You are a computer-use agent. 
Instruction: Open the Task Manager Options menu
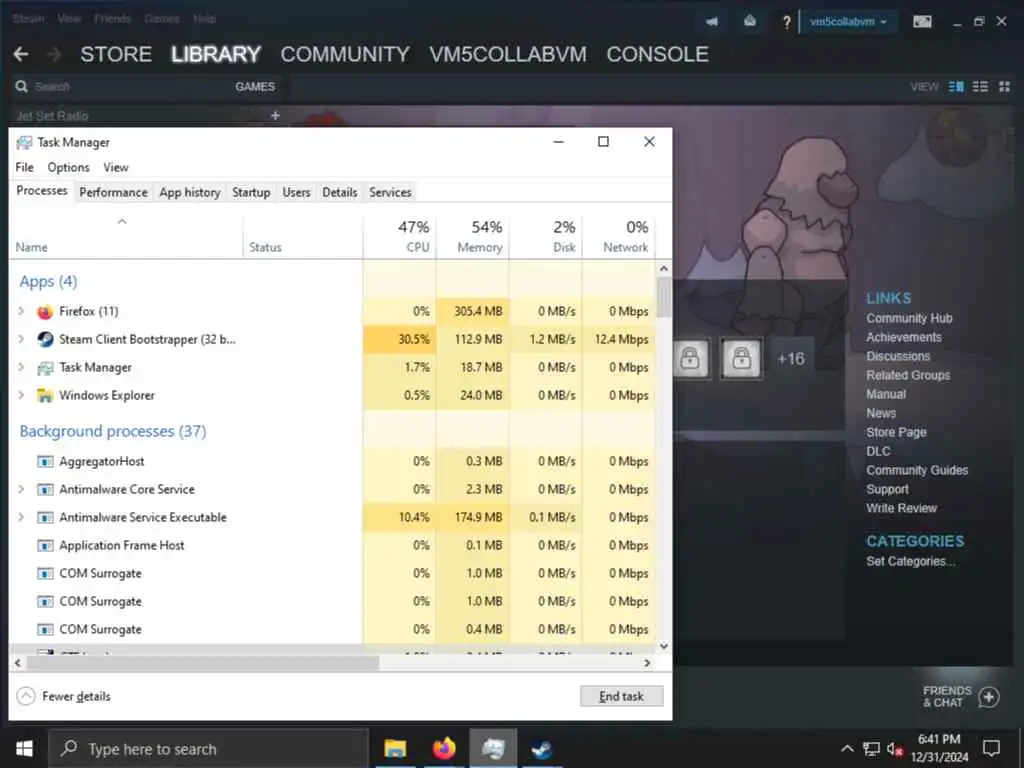pyautogui.click(x=68, y=167)
